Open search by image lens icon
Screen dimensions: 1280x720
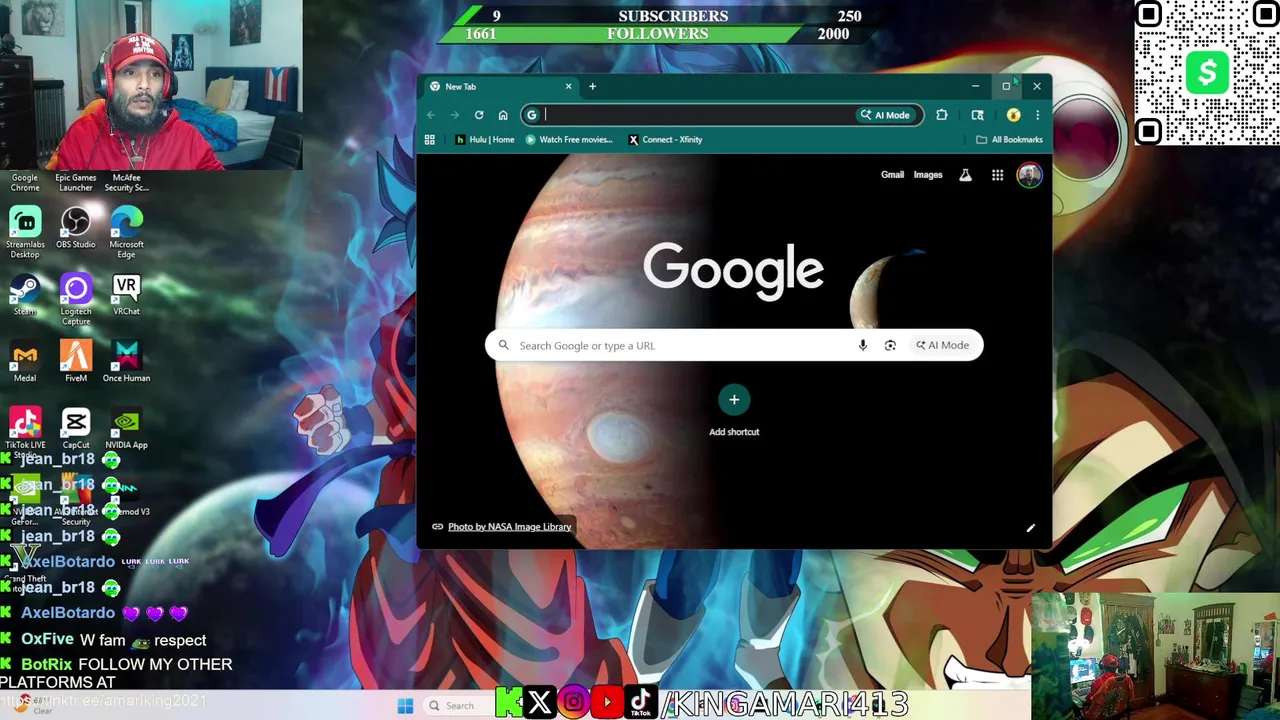coord(890,345)
